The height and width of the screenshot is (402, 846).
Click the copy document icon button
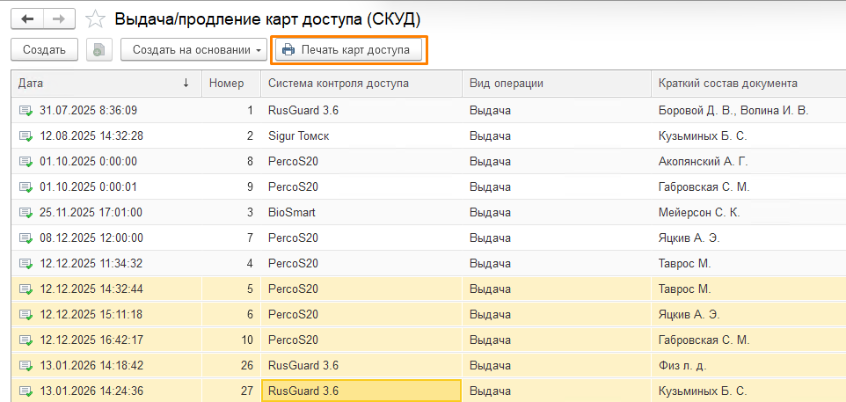click(x=98, y=50)
